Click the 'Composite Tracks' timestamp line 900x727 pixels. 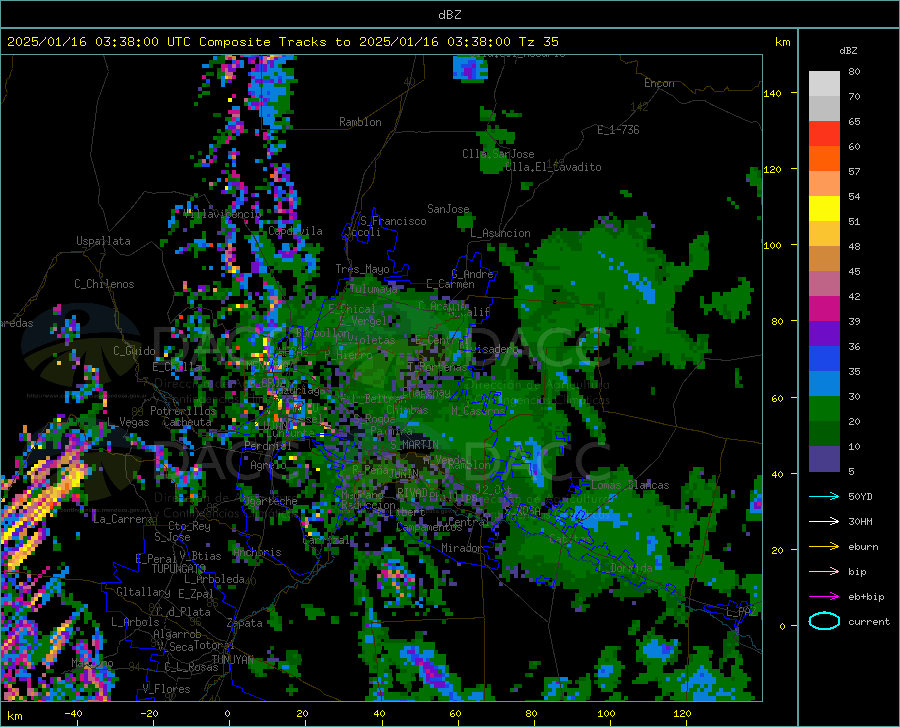(283, 42)
